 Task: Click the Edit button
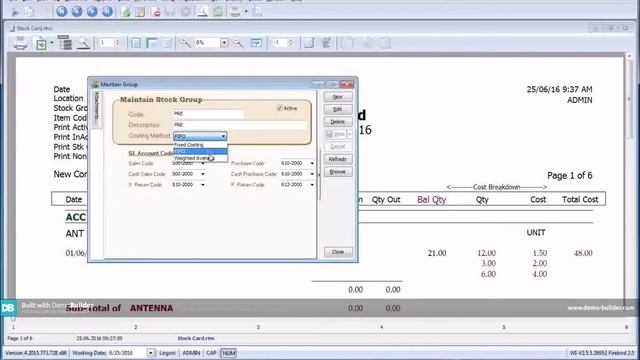coord(338,109)
